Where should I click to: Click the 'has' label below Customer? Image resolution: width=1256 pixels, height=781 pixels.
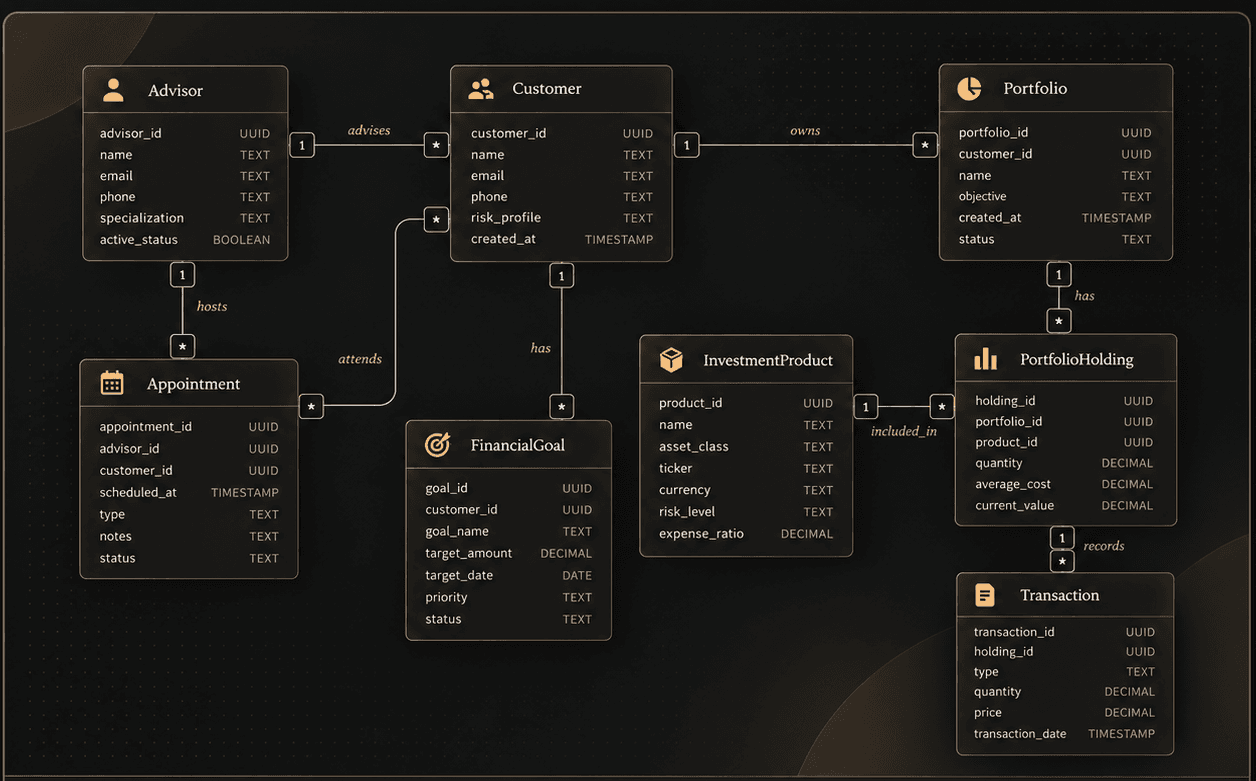[541, 348]
